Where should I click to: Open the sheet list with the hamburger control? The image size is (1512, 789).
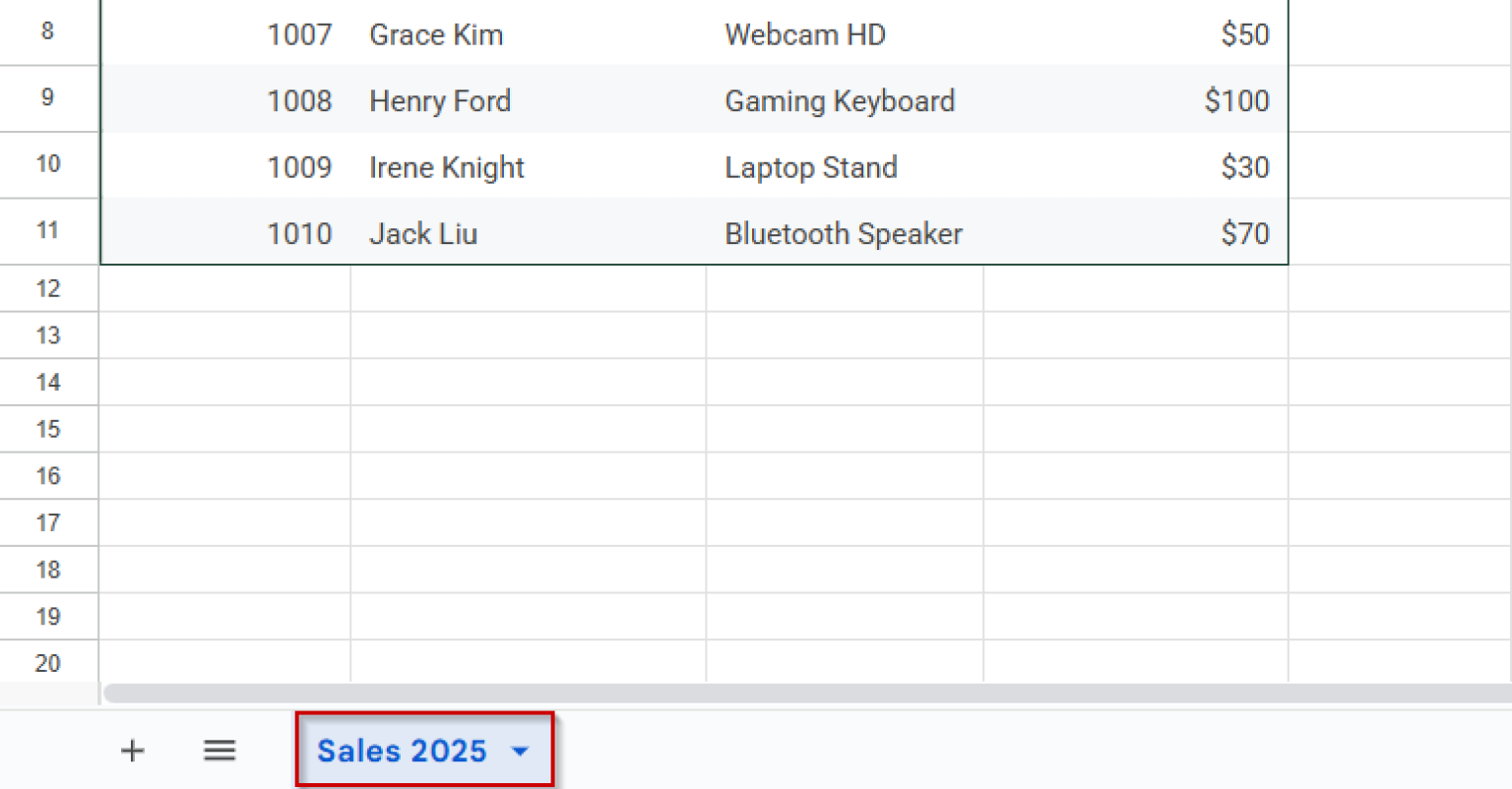click(220, 751)
